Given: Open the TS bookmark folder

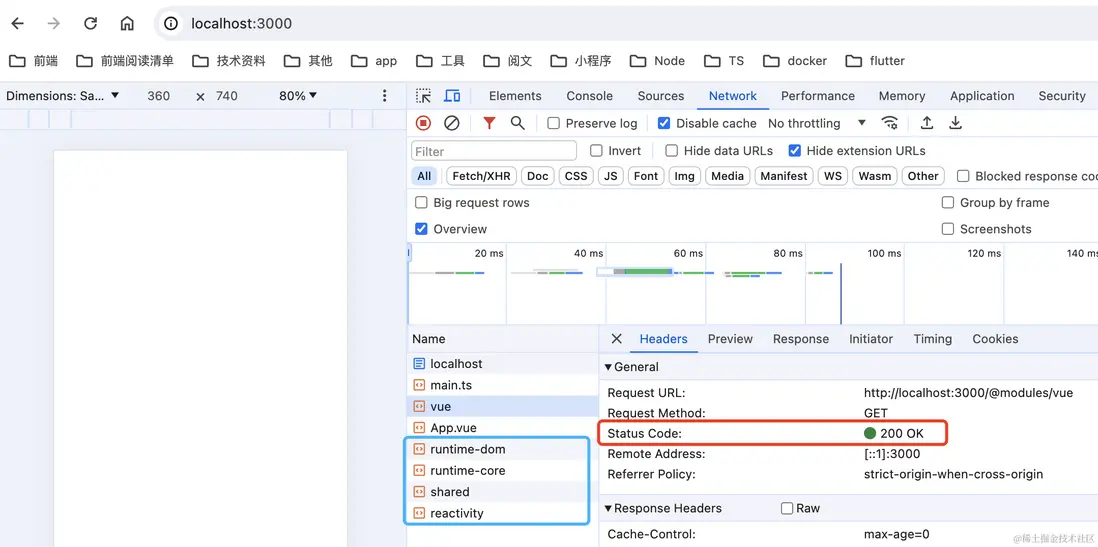Looking at the screenshot, I should (x=723, y=61).
